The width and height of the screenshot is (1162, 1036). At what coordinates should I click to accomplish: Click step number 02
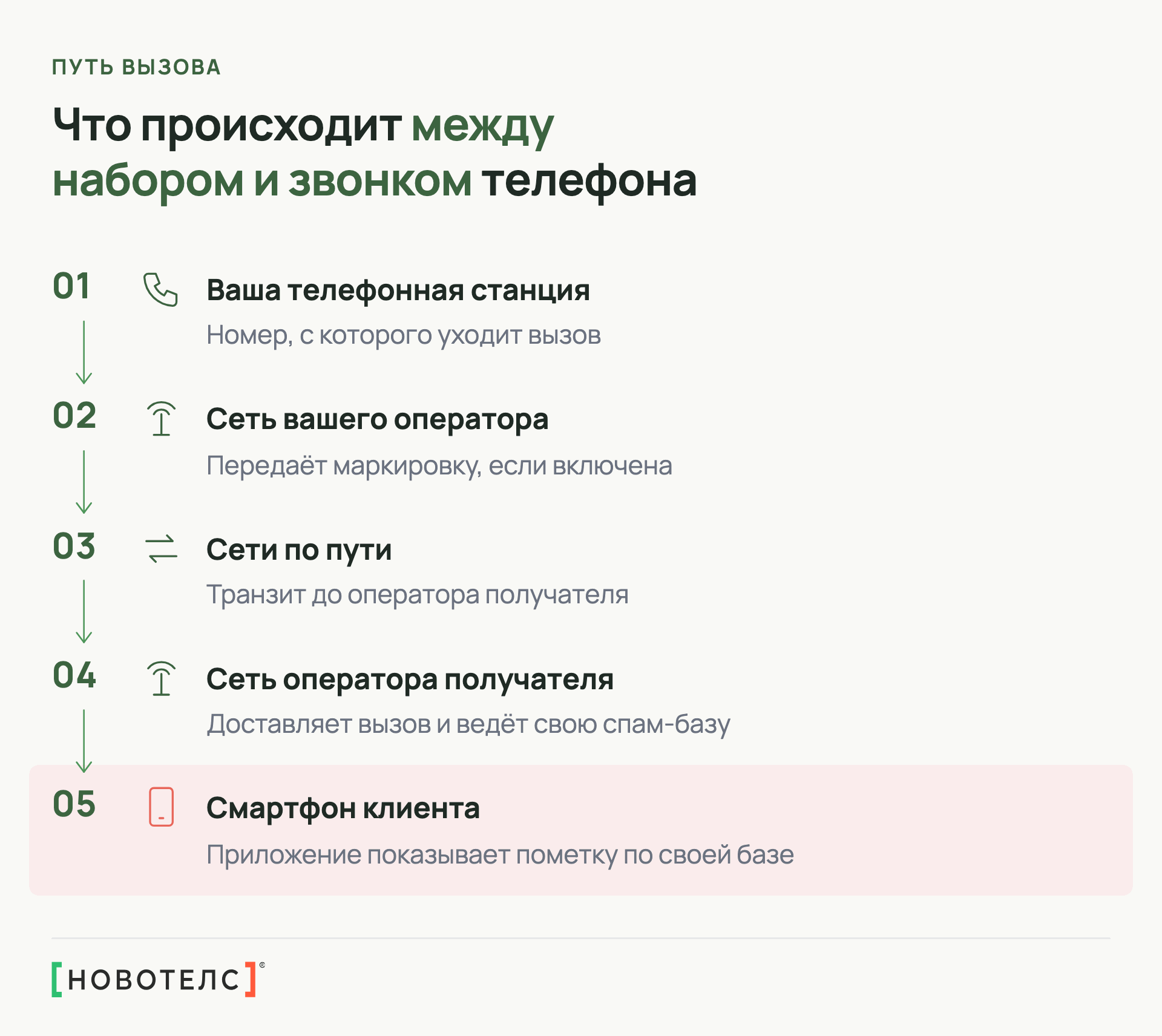74,416
